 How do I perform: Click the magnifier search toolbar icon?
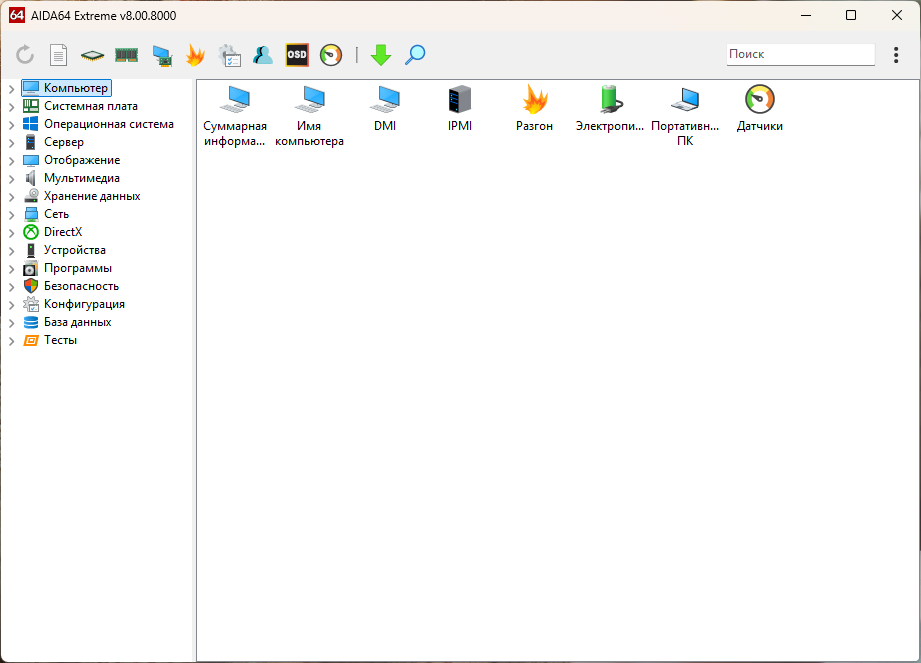click(415, 55)
